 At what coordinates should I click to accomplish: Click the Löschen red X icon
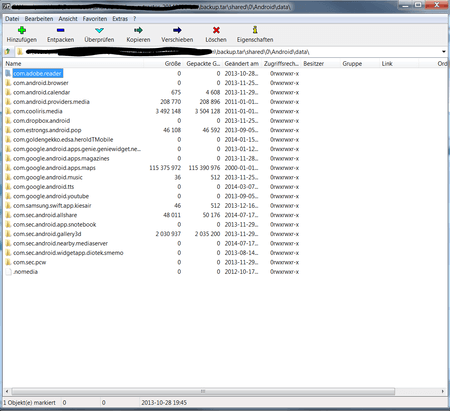[216, 30]
